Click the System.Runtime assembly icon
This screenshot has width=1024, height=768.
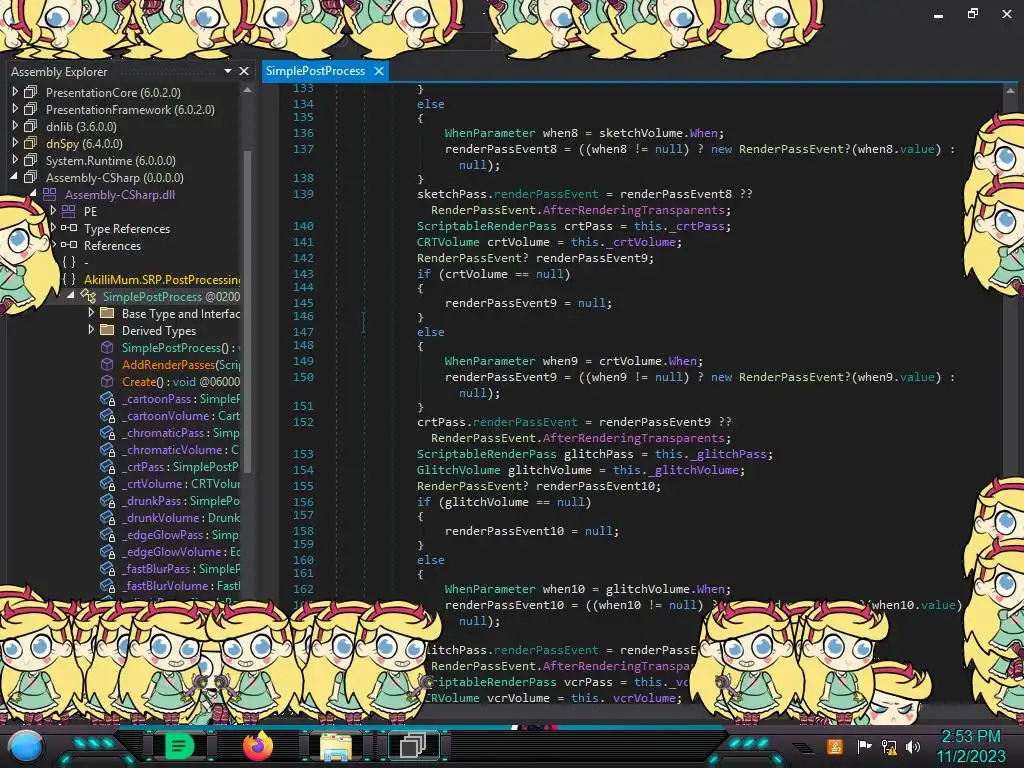[x=30, y=160]
